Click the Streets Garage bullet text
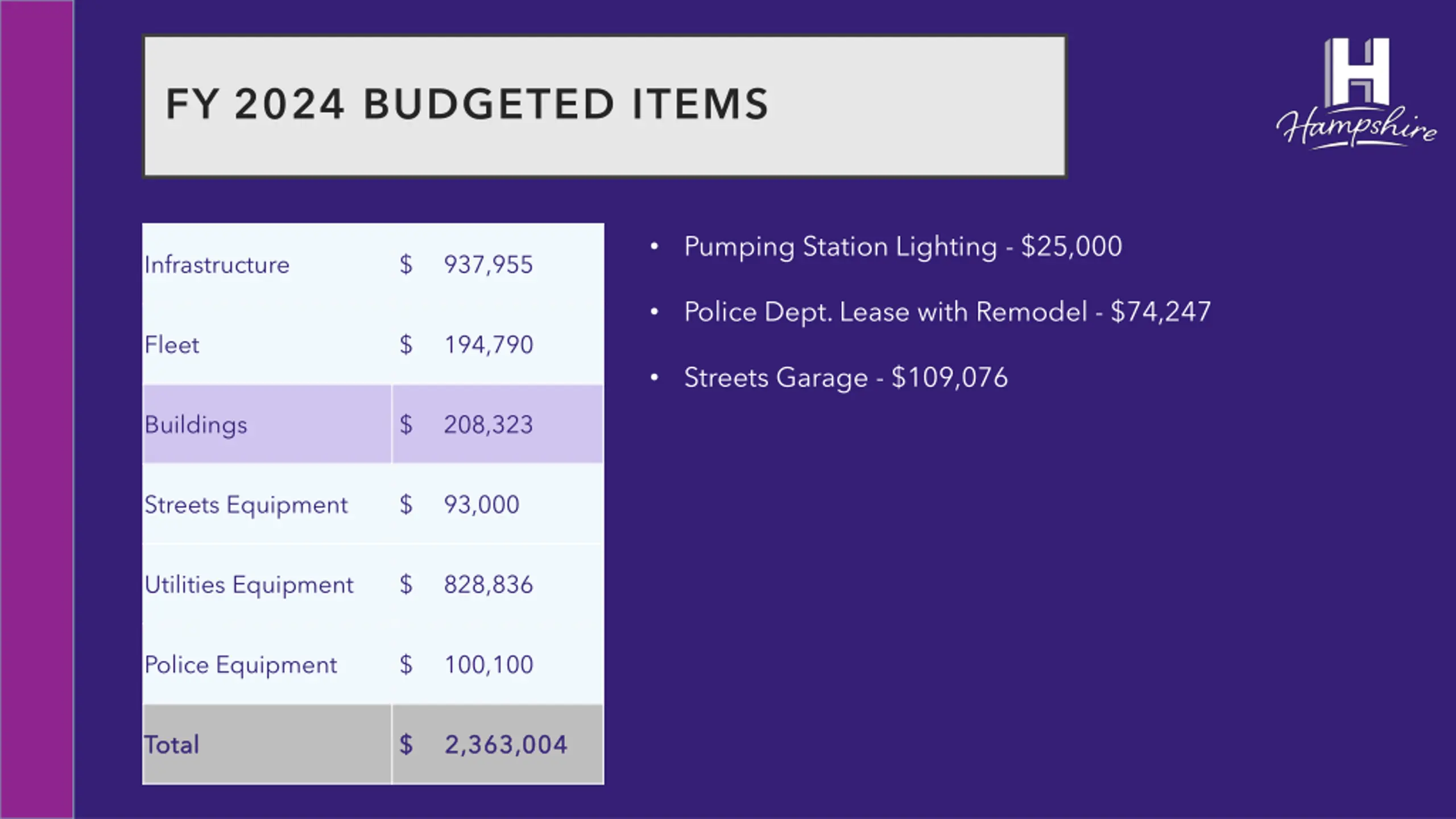Screen dimensions: 1456x819 pos(846,378)
